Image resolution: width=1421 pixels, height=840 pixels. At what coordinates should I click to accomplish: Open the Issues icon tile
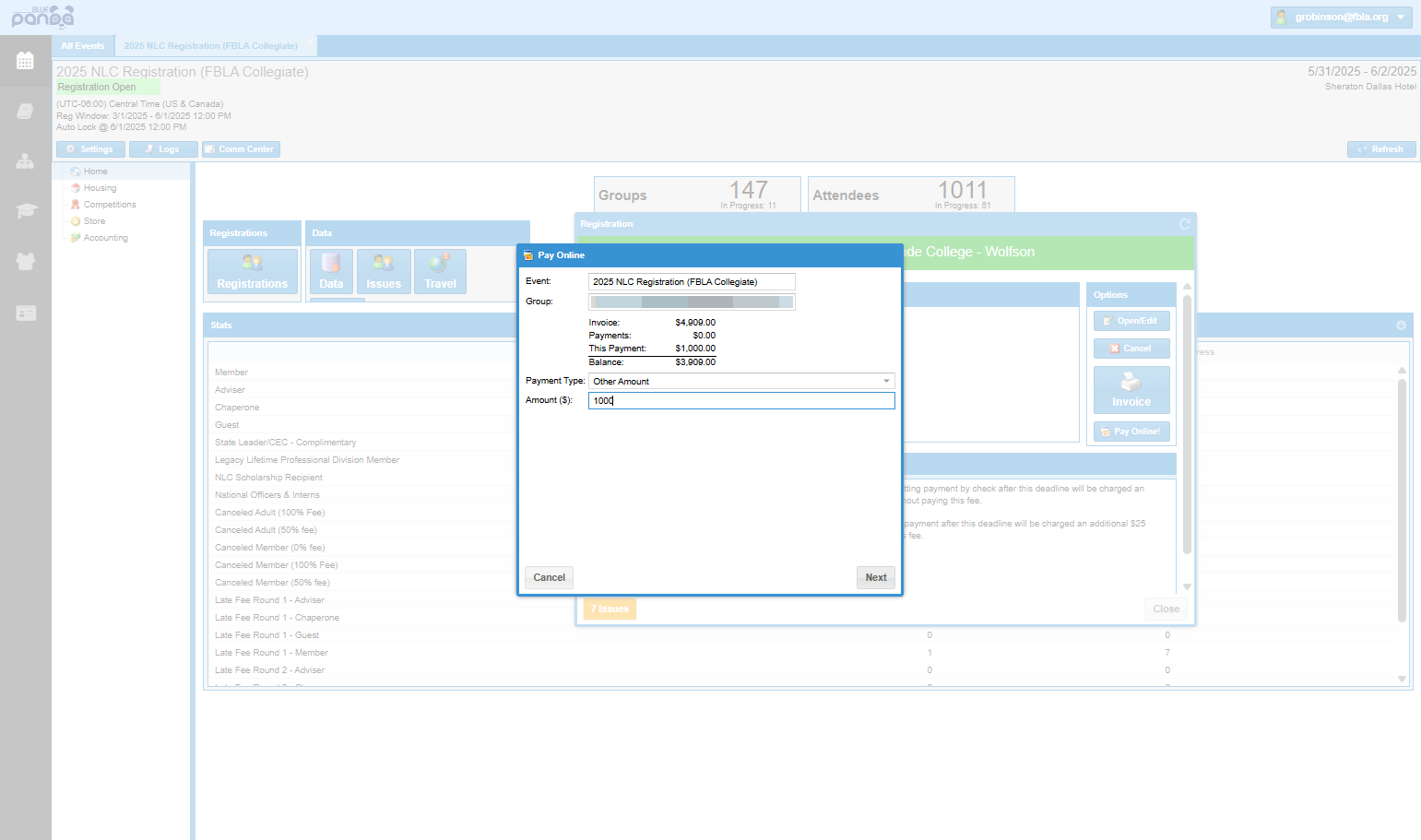pyautogui.click(x=384, y=271)
